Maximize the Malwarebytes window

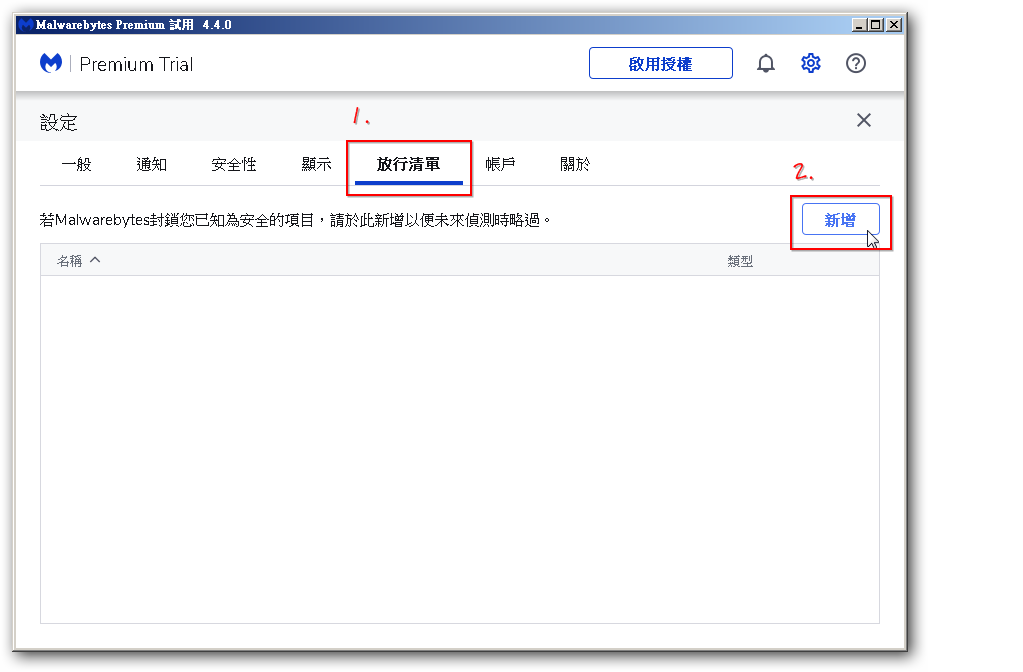click(x=877, y=25)
